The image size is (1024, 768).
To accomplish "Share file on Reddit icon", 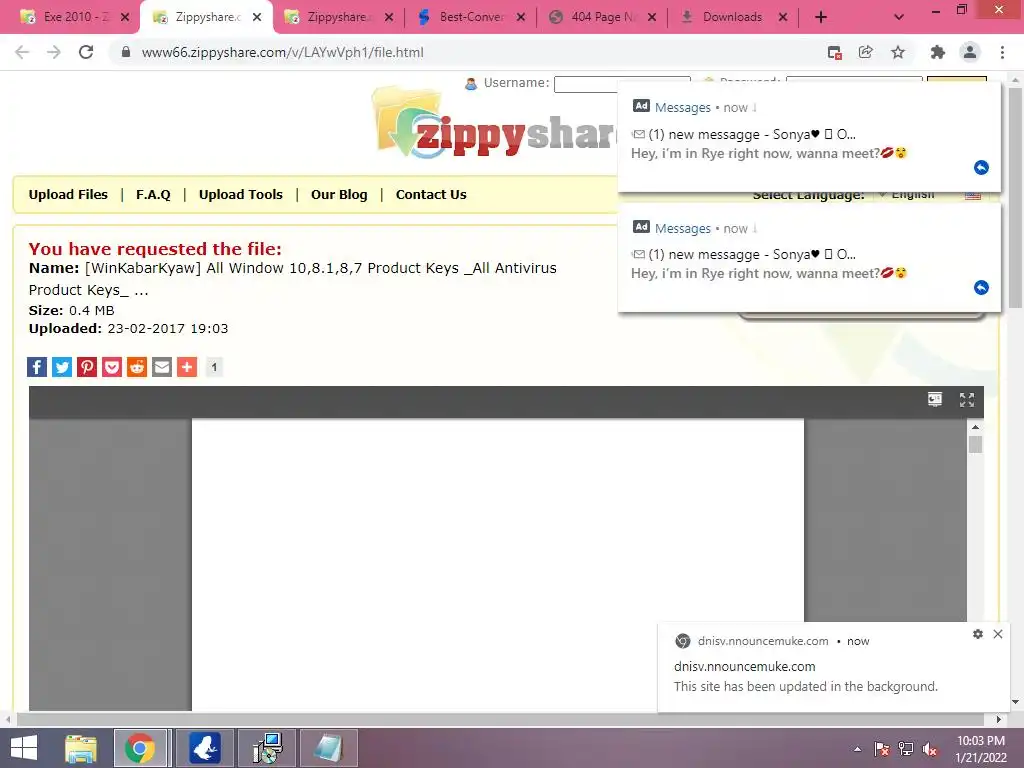I will pos(136,367).
